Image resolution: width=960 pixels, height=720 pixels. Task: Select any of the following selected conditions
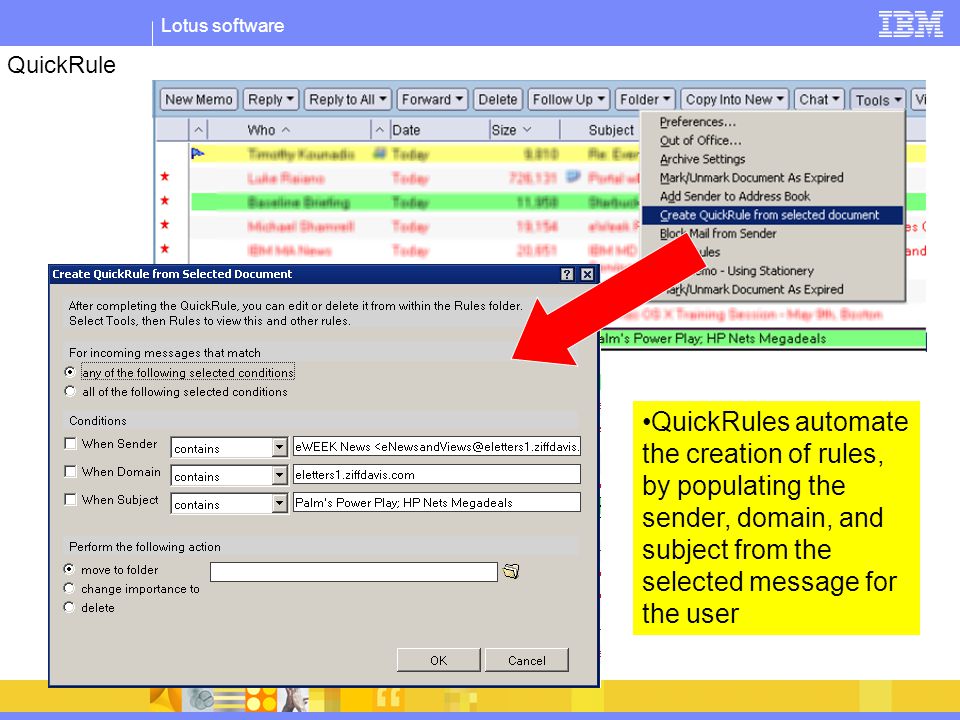(x=70, y=372)
